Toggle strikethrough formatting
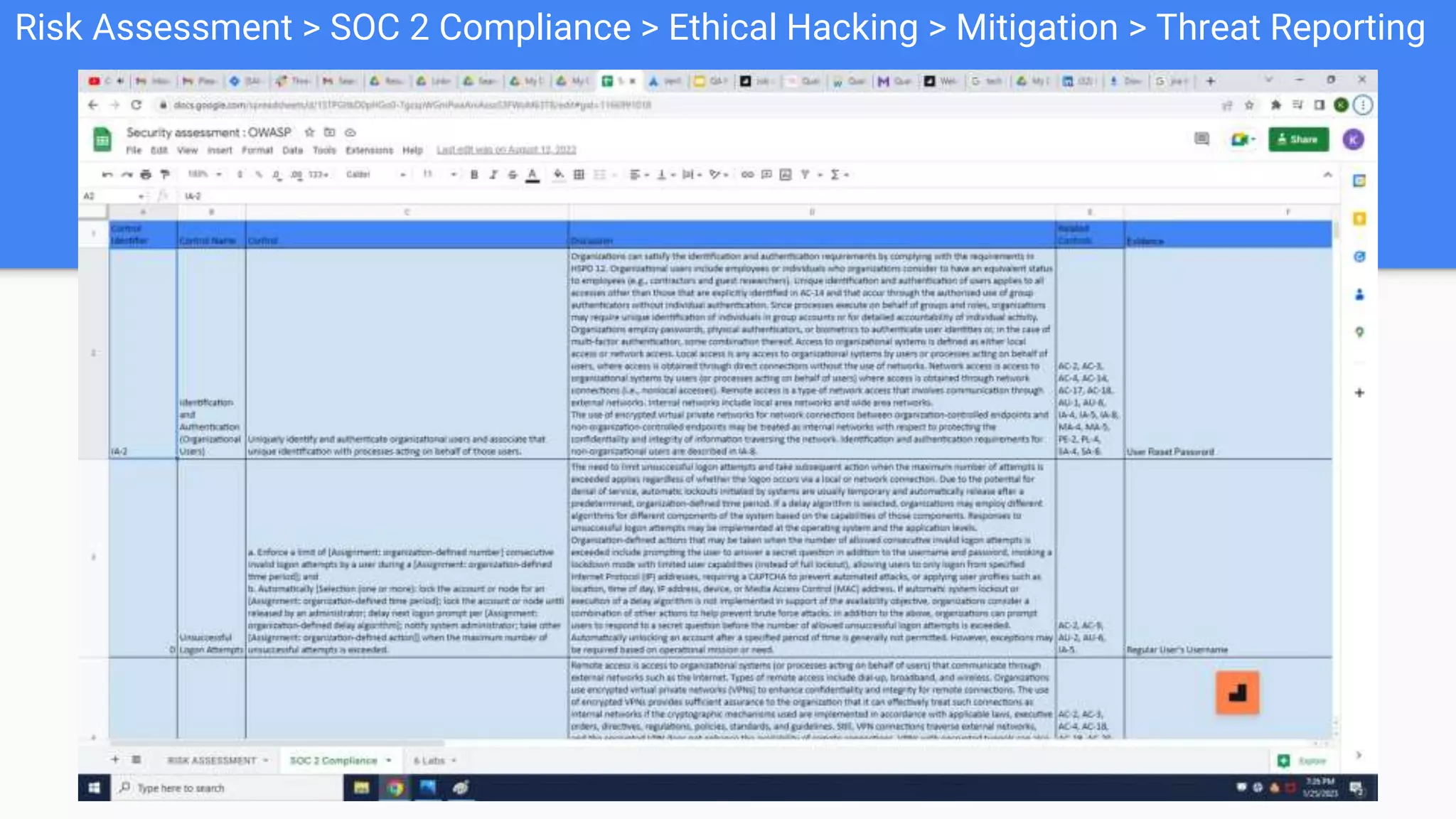Viewport: 1456px width, 819px height. [x=513, y=175]
